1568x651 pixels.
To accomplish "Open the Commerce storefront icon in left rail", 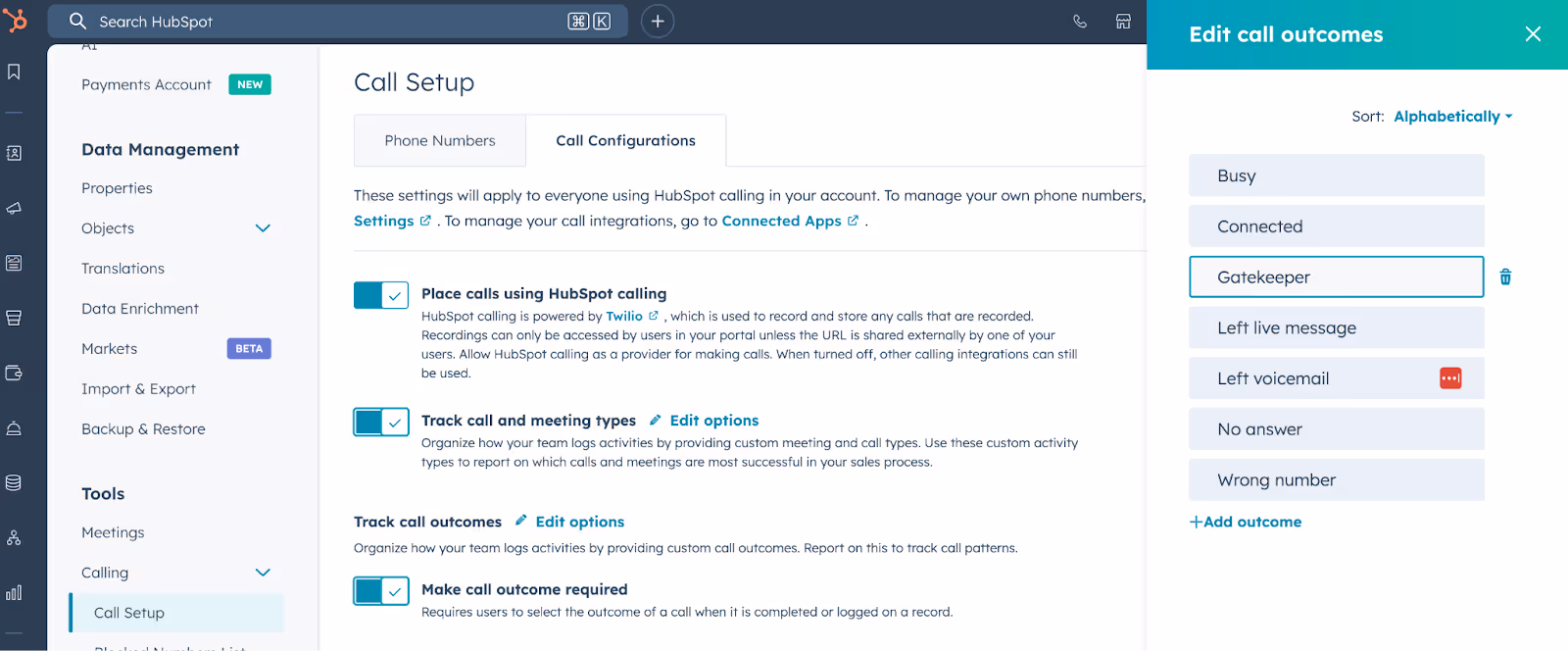I will pyautogui.click(x=14, y=318).
